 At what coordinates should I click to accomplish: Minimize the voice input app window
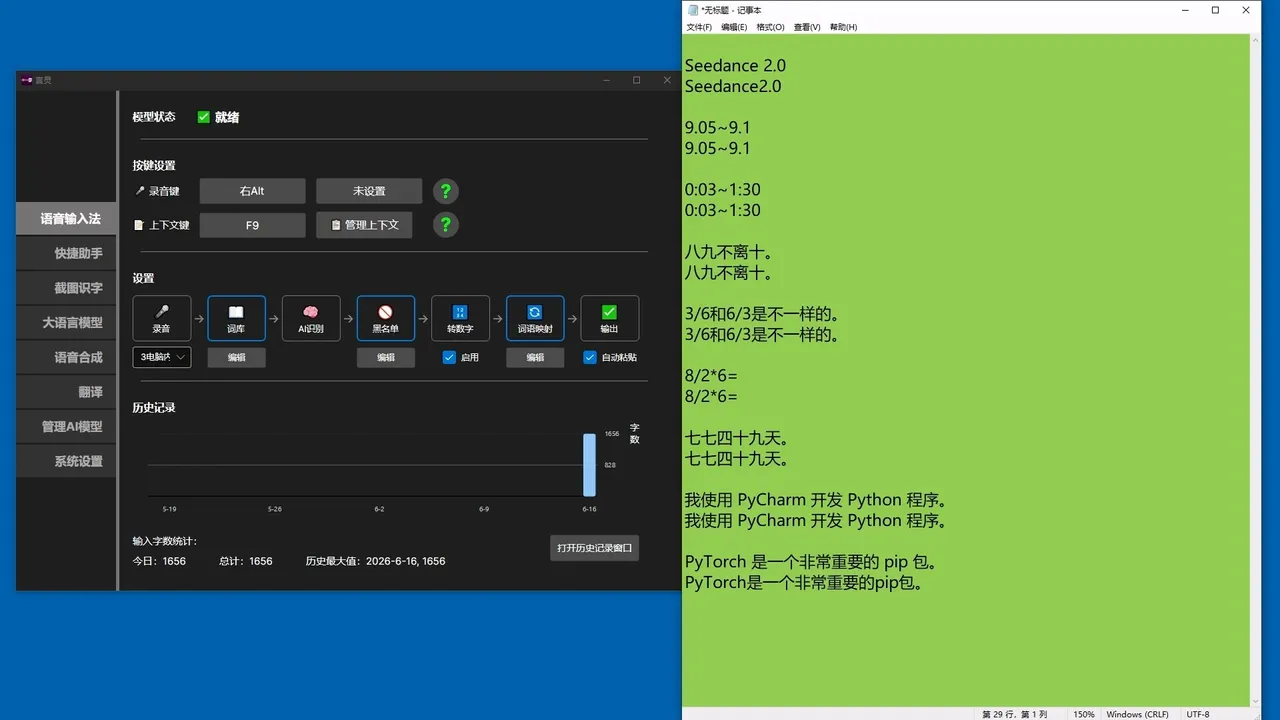605,80
